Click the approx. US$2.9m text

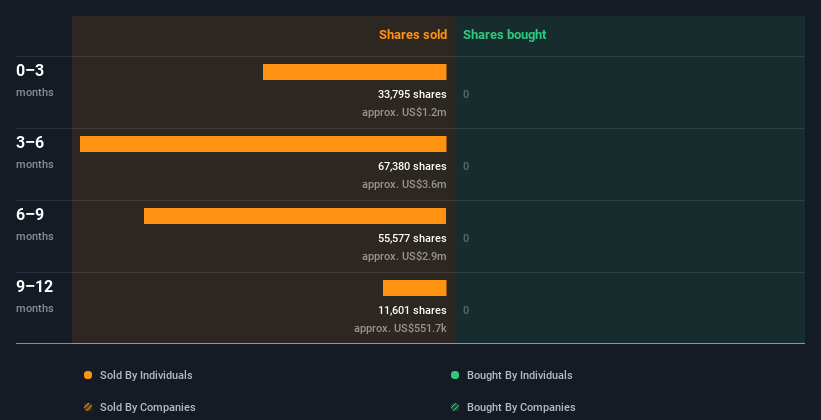(x=404, y=257)
